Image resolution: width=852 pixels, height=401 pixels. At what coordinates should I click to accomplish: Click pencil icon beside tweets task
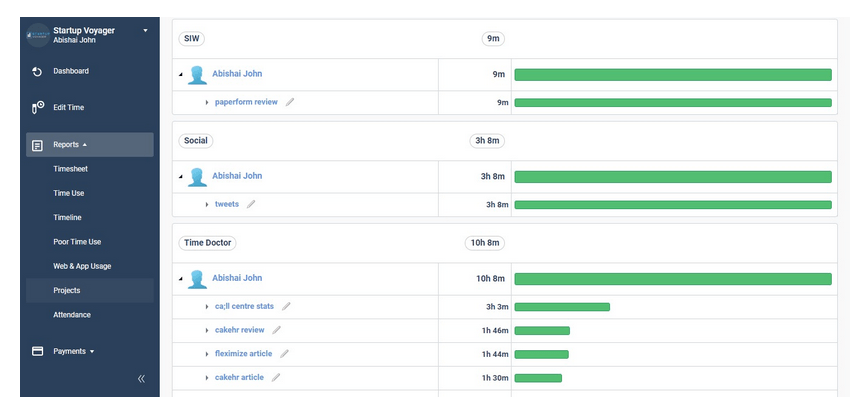(x=251, y=204)
